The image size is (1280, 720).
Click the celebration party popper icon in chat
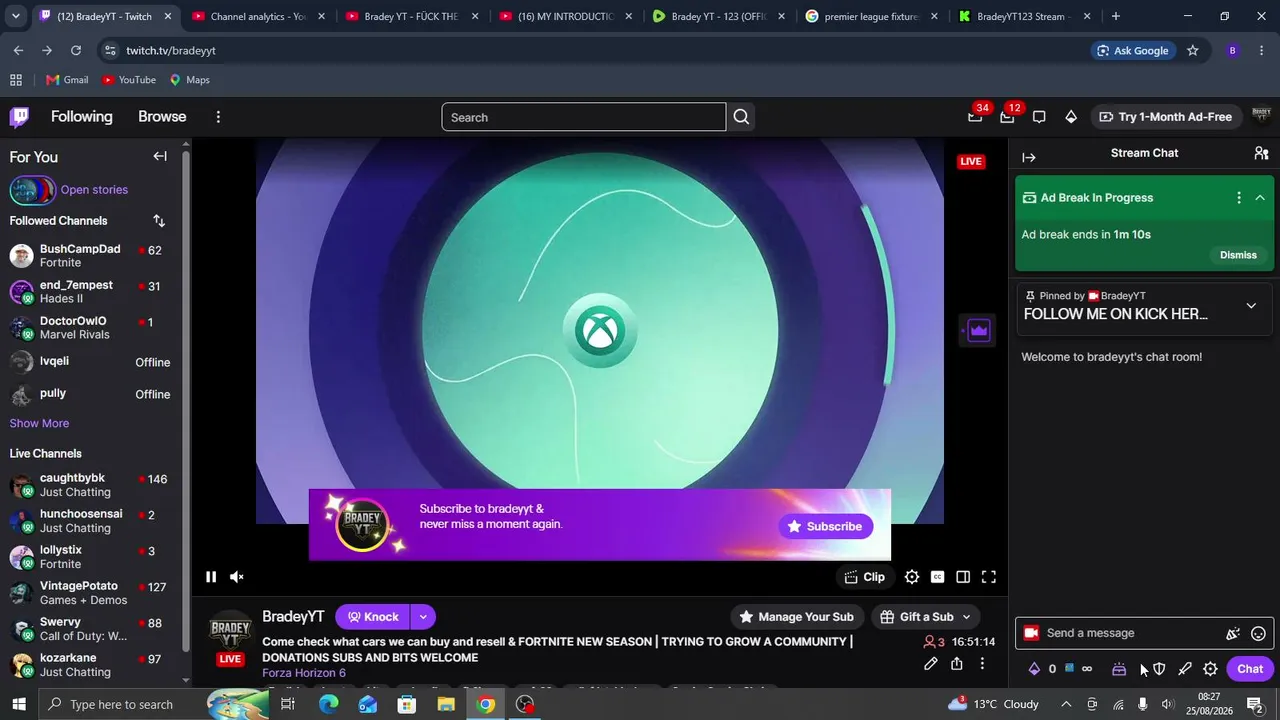pos(1233,633)
